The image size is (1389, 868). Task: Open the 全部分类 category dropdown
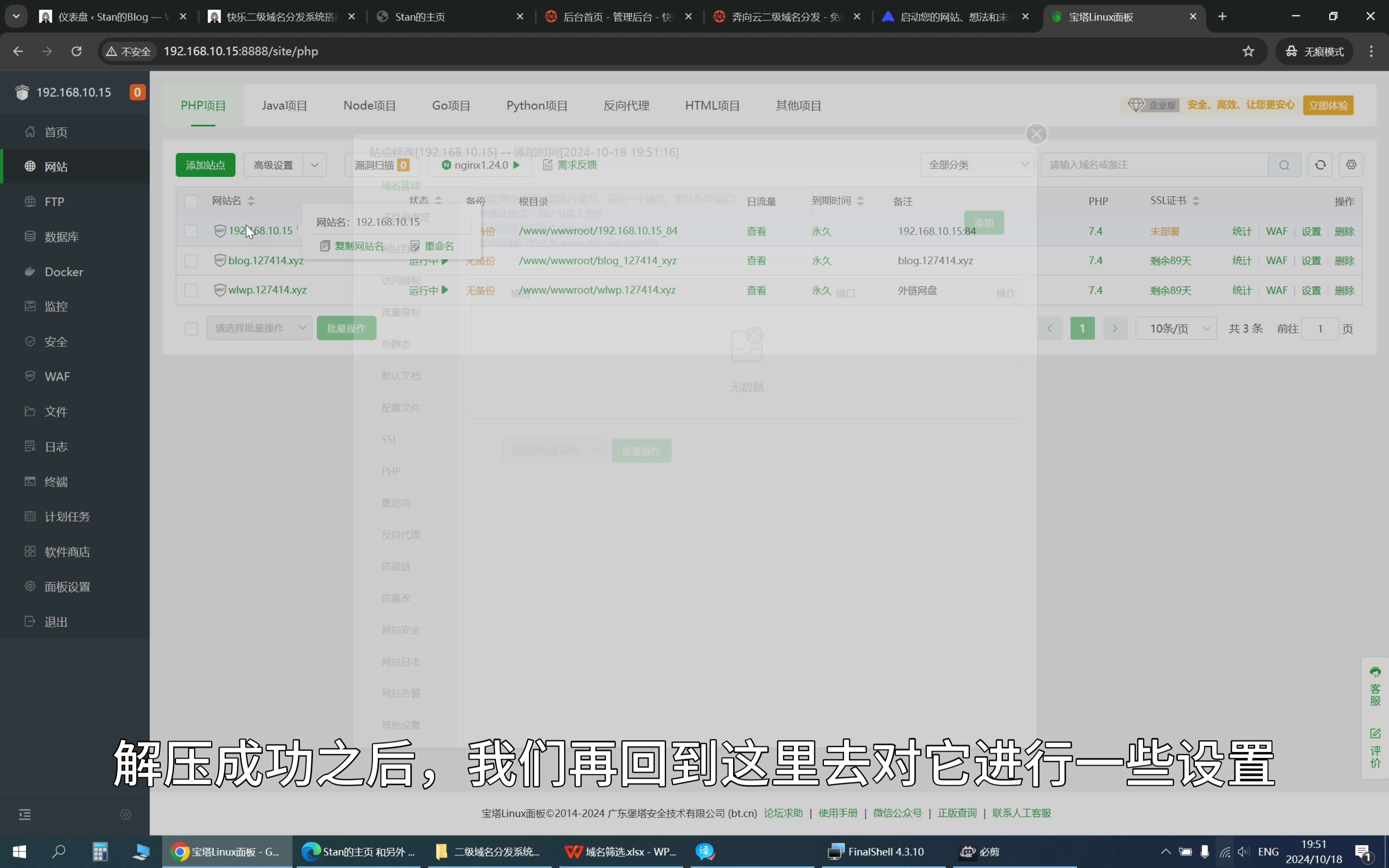point(977,165)
